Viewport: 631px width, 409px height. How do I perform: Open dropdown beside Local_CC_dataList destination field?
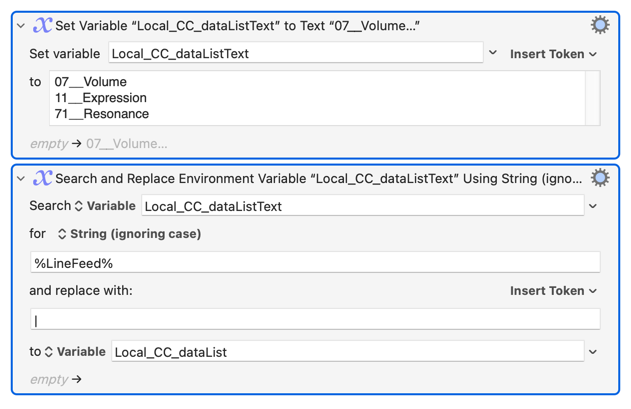pyautogui.click(x=593, y=352)
